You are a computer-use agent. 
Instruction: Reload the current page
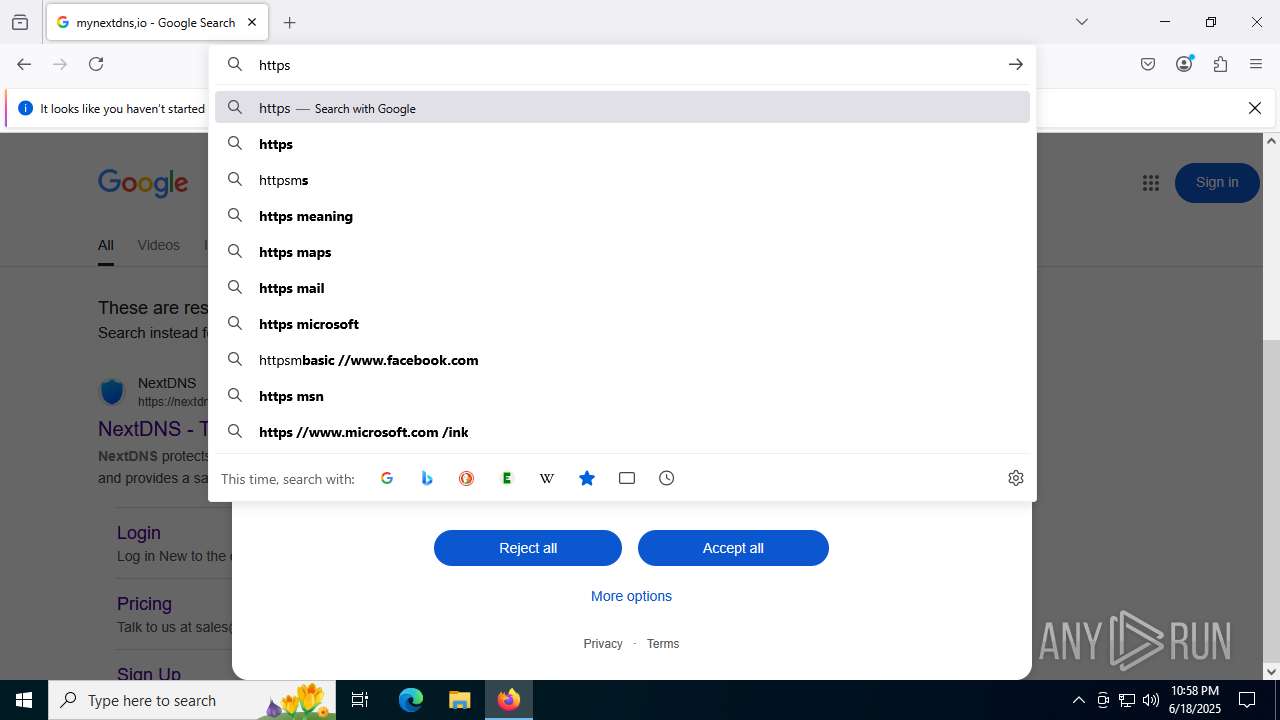point(96,64)
